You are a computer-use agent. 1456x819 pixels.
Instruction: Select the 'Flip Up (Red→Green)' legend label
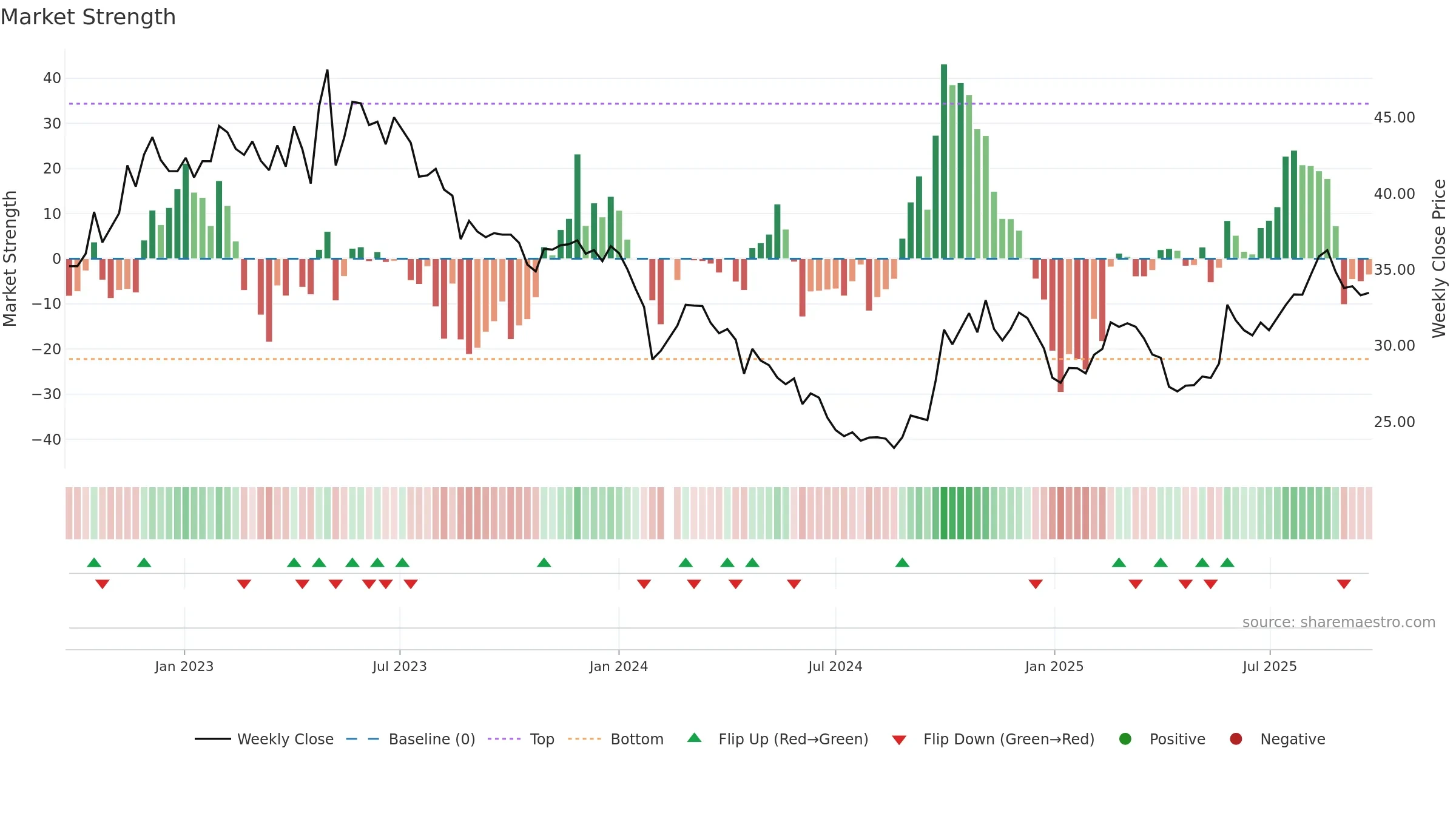pyautogui.click(x=794, y=740)
